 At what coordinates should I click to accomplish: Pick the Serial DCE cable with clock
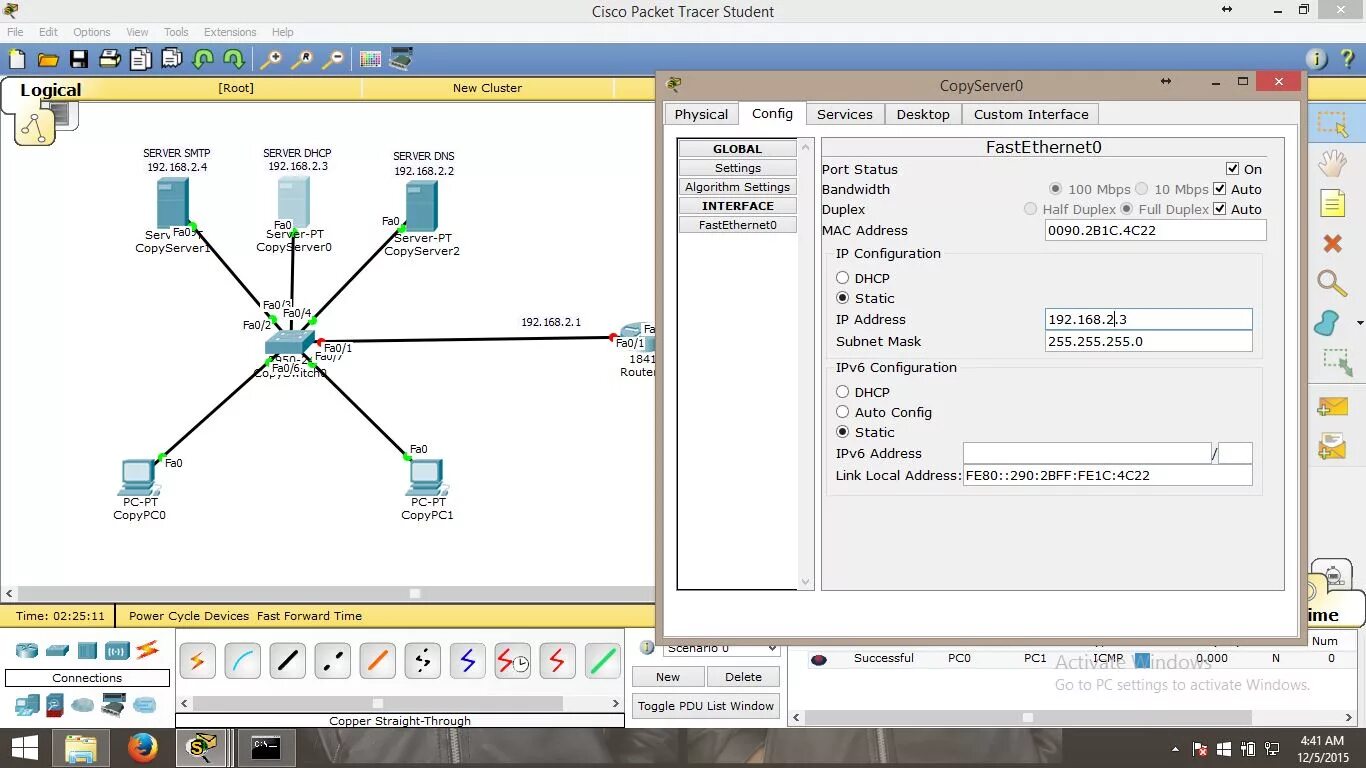pyautogui.click(x=512, y=661)
